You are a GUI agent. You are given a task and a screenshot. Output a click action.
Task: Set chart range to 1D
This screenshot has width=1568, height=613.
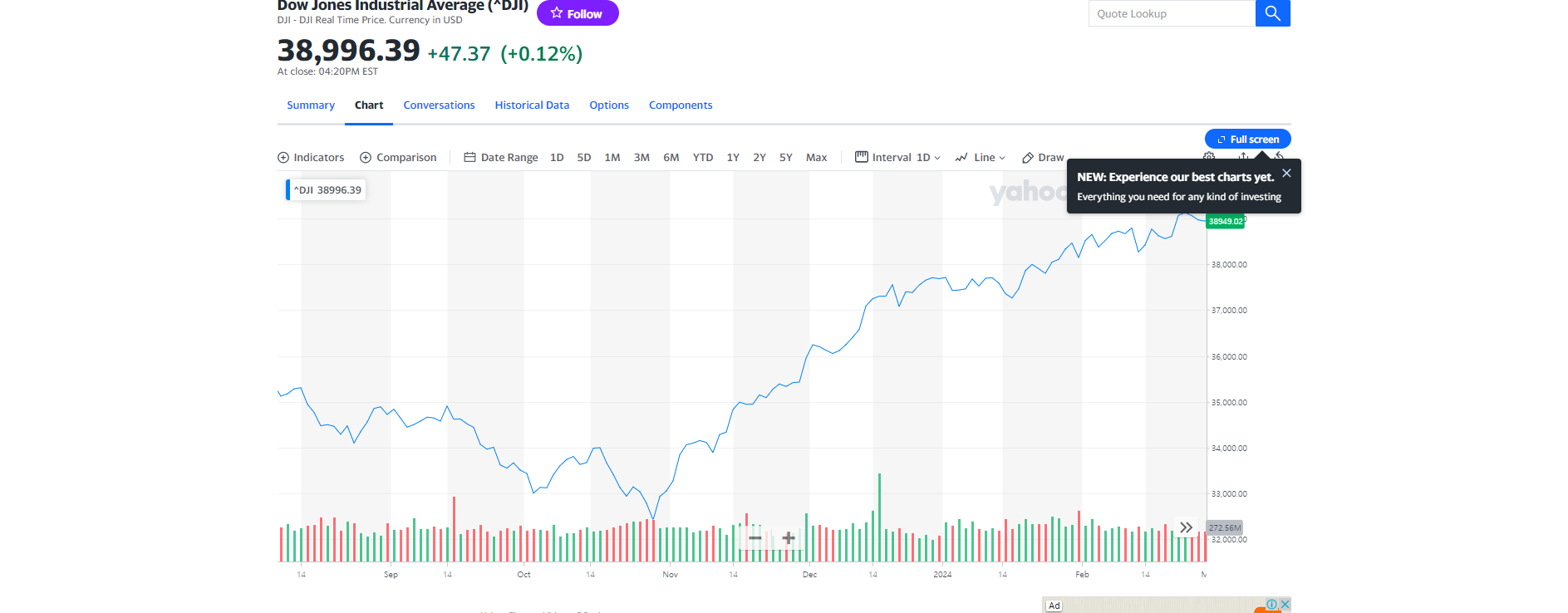[x=557, y=158]
